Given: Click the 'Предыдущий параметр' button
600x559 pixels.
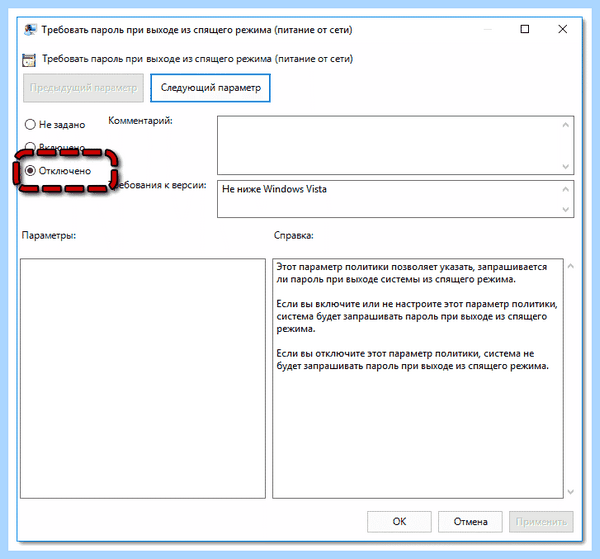Looking at the screenshot, I should pyautogui.click(x=83, y=88).
